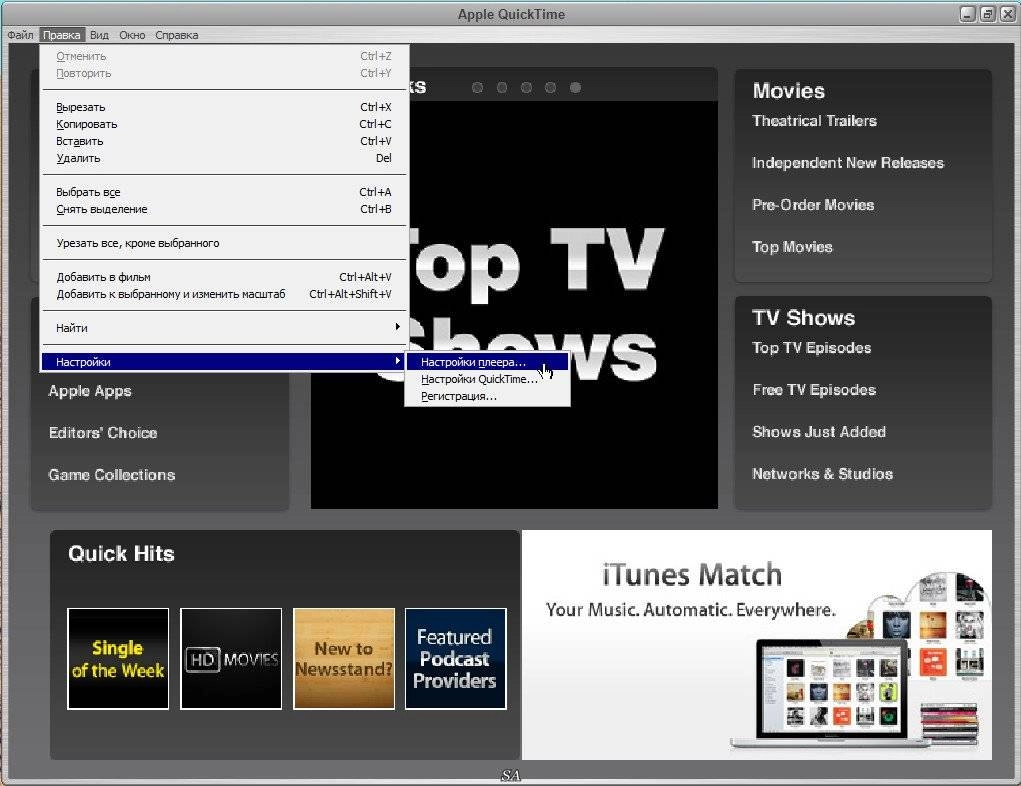Image resolution: width=1021 pixels, height=786 pixels.
Task: Open Editors' Choice link
Action: (103, 432)
